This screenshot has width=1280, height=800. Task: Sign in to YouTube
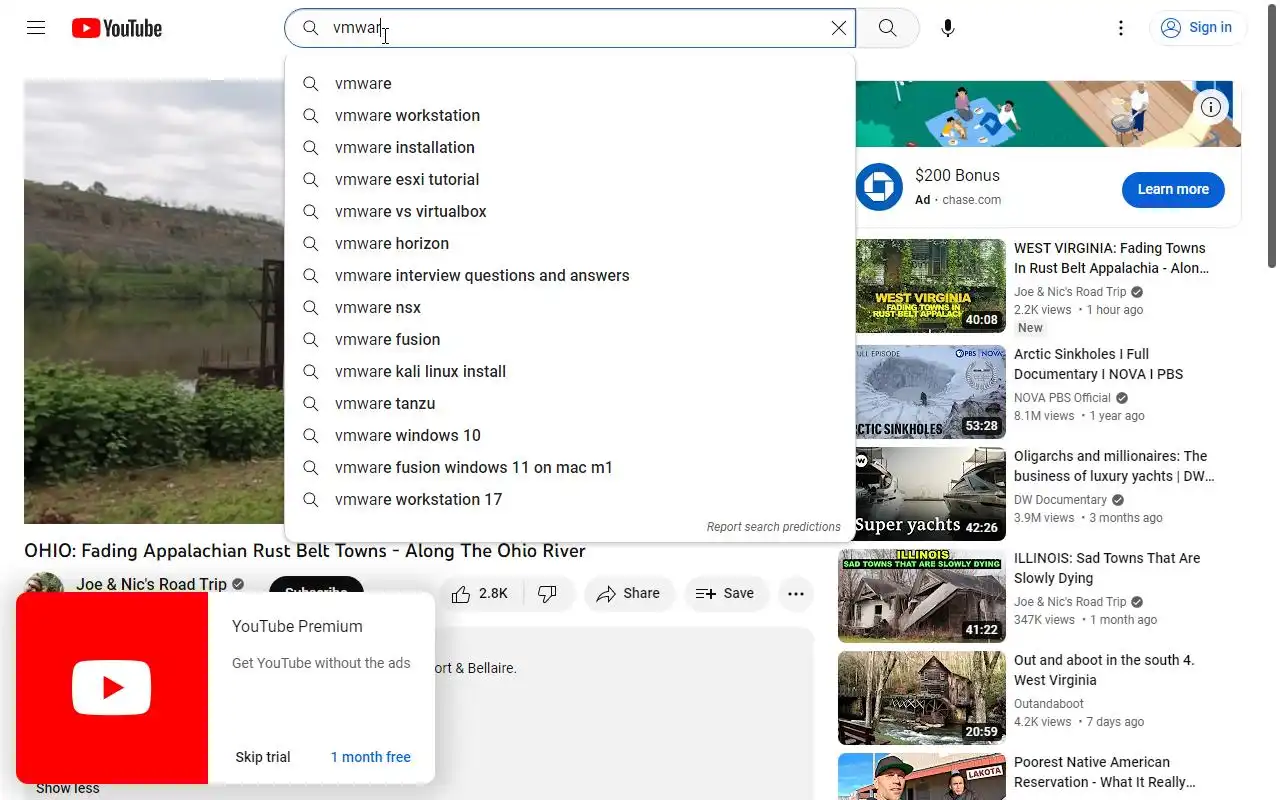1197,28
